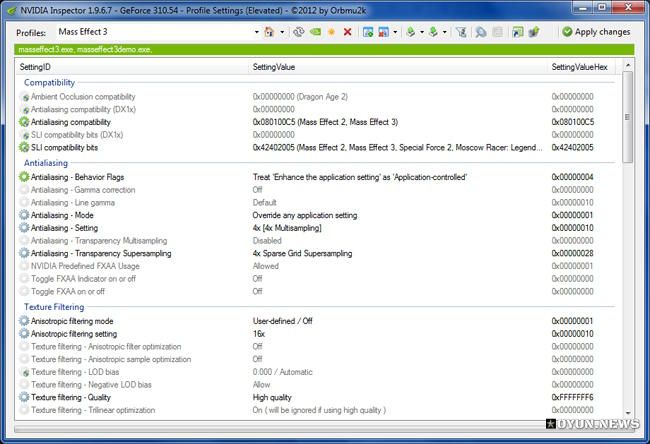Image resolution: width=650 pixels, height=444 pixels.
Task: Click the greyed-out list icon in the toolbar
Action: 498,32
